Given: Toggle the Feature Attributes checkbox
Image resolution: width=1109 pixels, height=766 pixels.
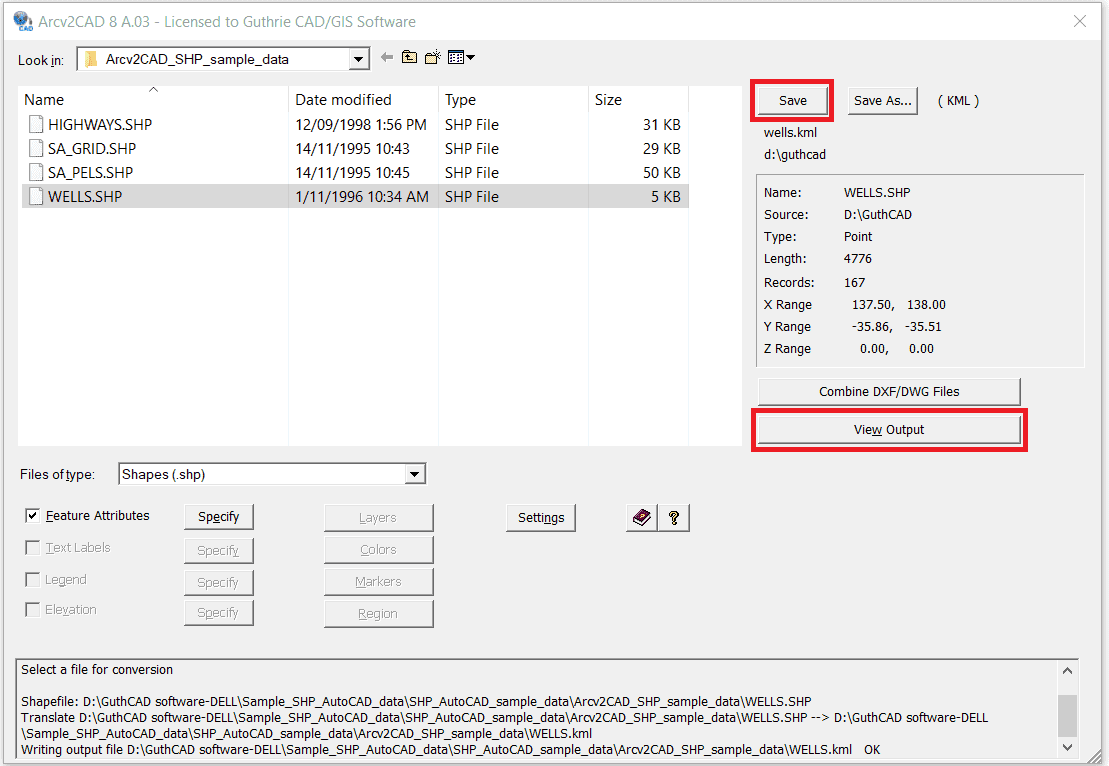Looking at the screenshot, I should (33, 516).
